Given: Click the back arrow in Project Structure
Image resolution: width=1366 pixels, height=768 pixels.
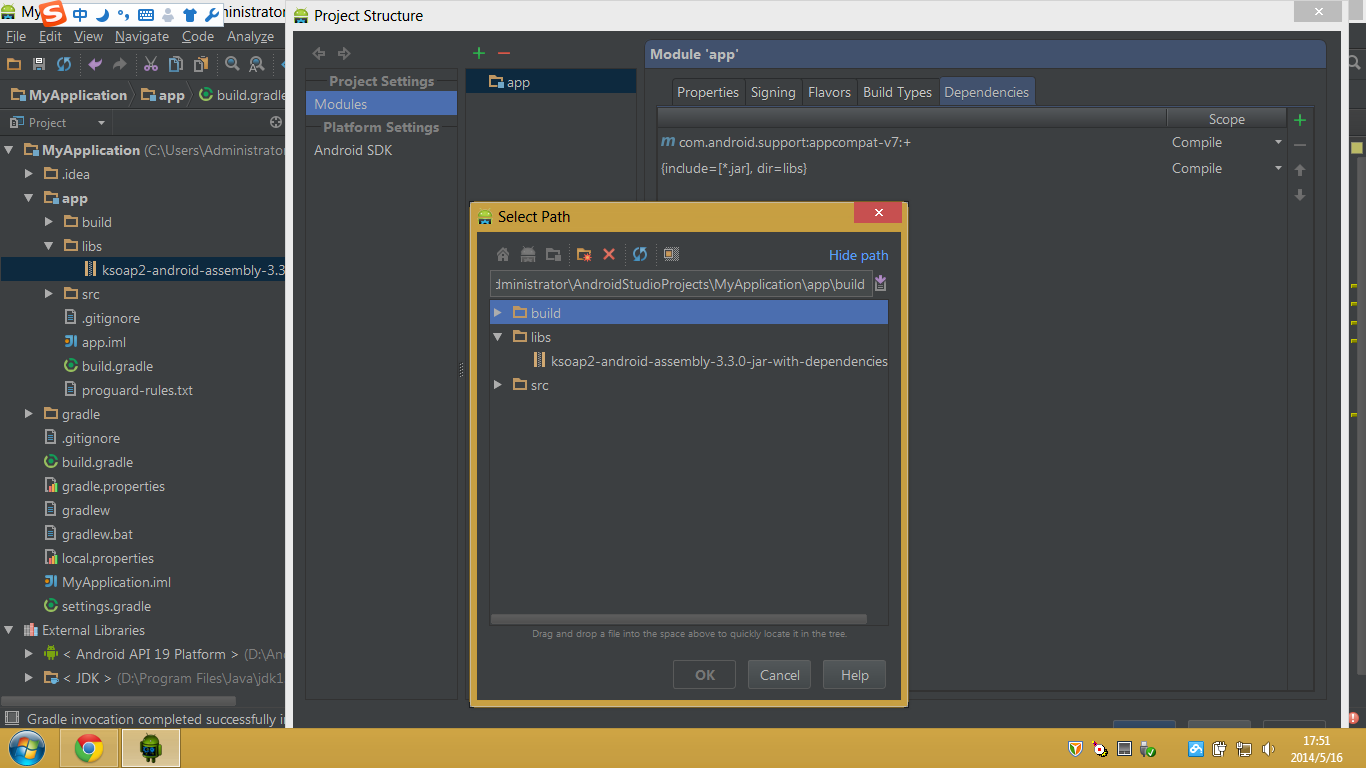Looking at the screenshot, I should 319,53.
